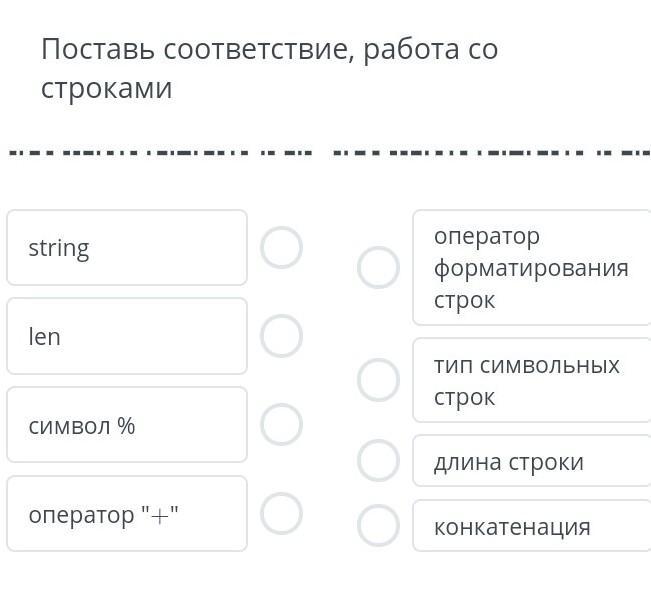The width and height of the screenshot is (651, 592).
Task: Select the оператор "+" box
Action: [127, 514]
